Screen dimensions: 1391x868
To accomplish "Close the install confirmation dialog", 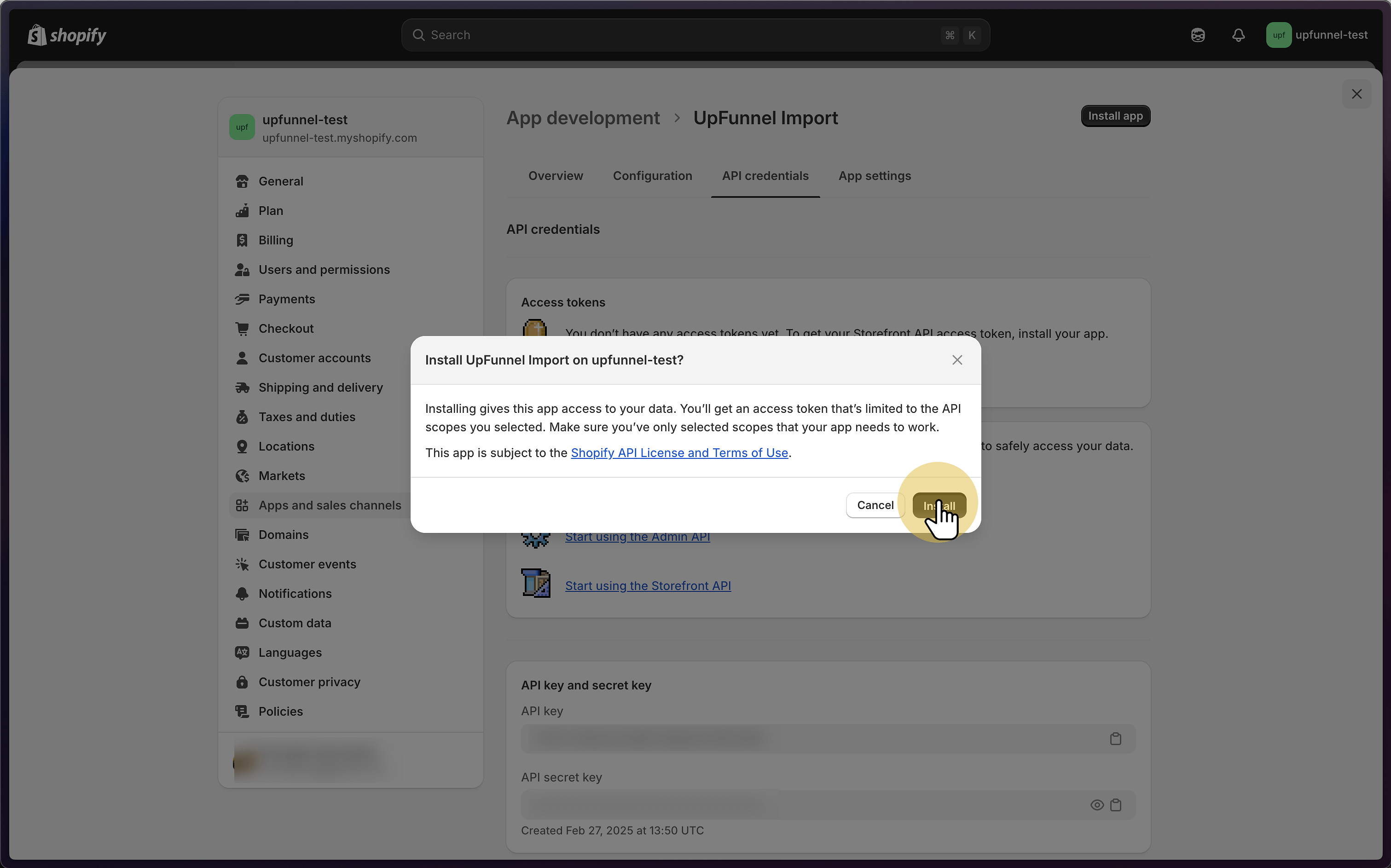I will [x=956, y=360].
